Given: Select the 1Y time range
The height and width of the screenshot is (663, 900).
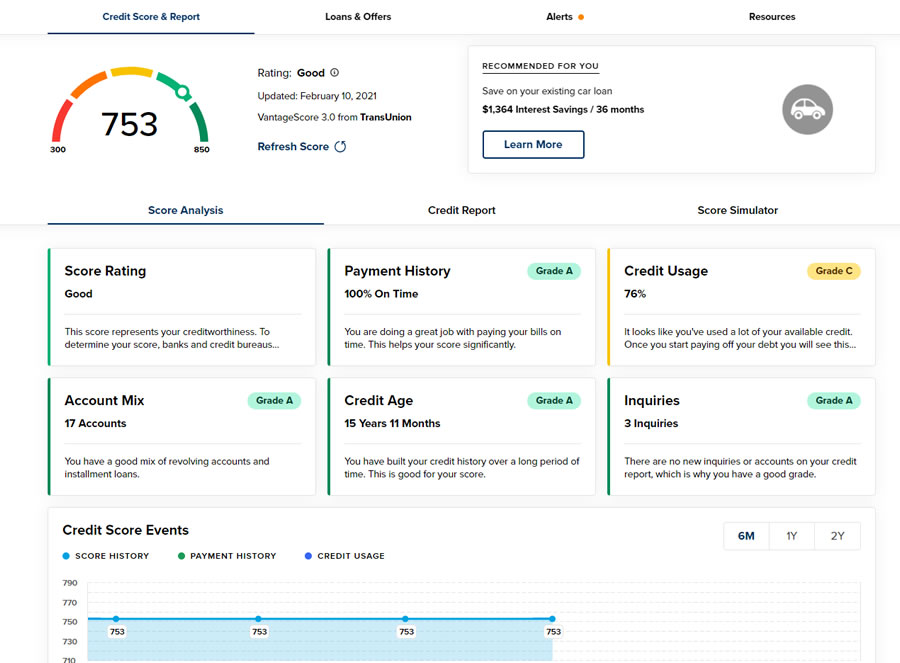Looking at the screenshot, I should click(x=791, y=536).
